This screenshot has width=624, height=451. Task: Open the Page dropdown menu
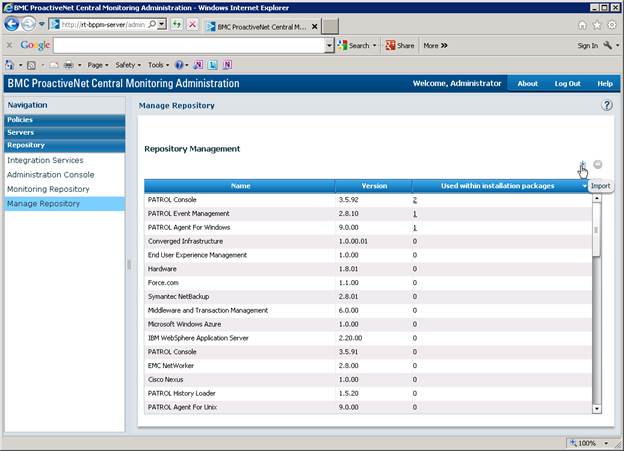98,64
